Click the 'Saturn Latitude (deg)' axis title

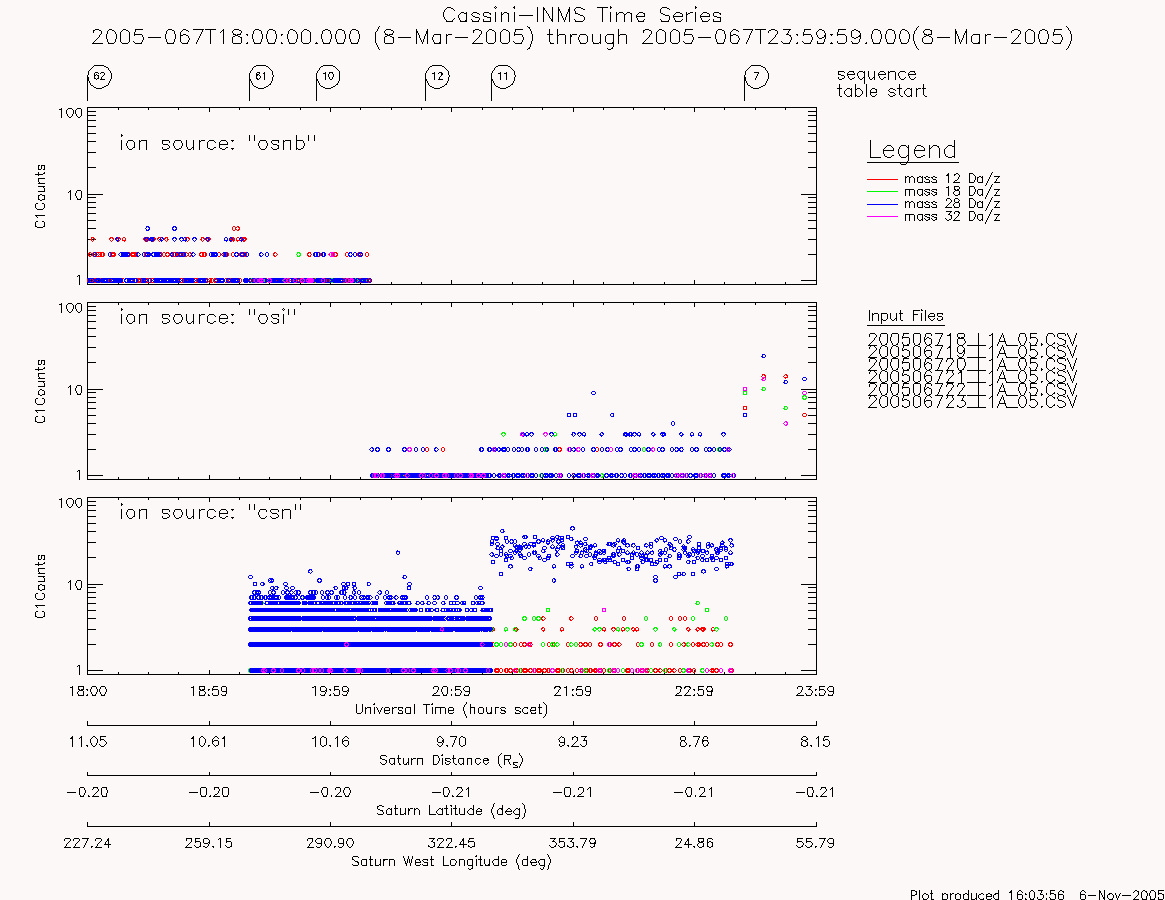click(x=452, y=811)
